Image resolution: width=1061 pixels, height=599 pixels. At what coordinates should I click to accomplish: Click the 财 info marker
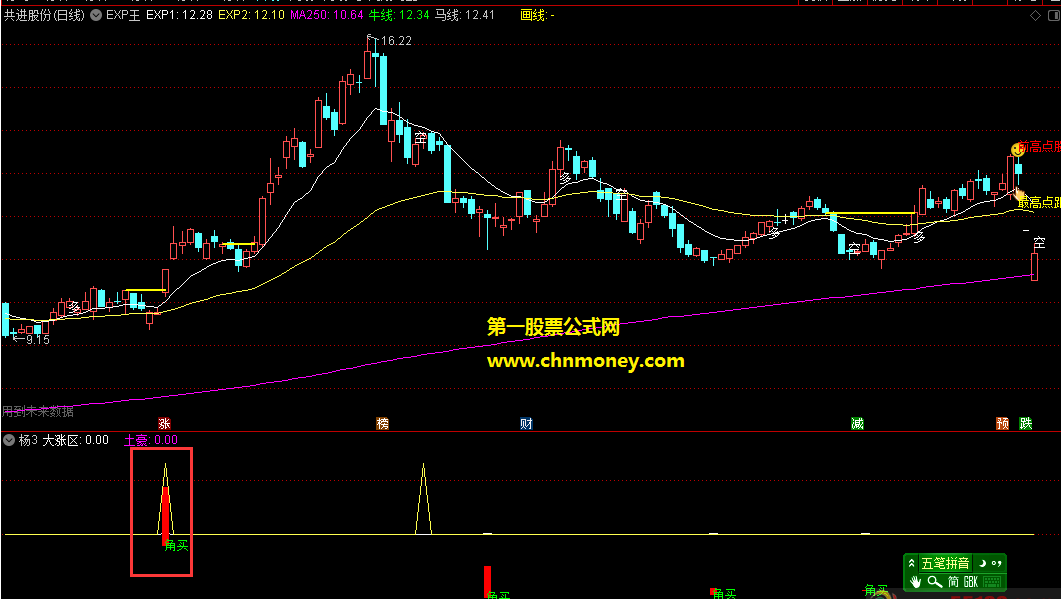point(526,424)
